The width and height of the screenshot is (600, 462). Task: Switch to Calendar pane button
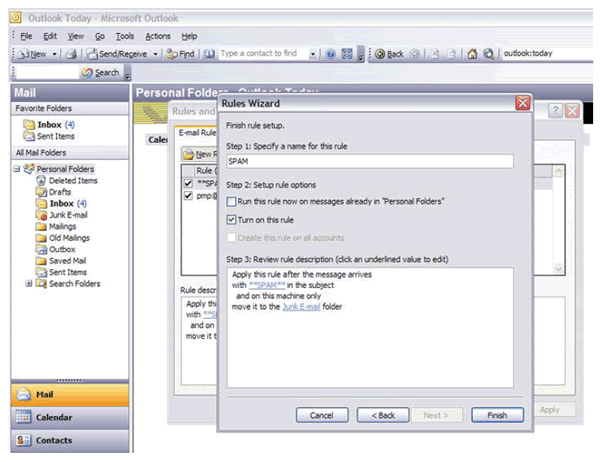(70, 418)
